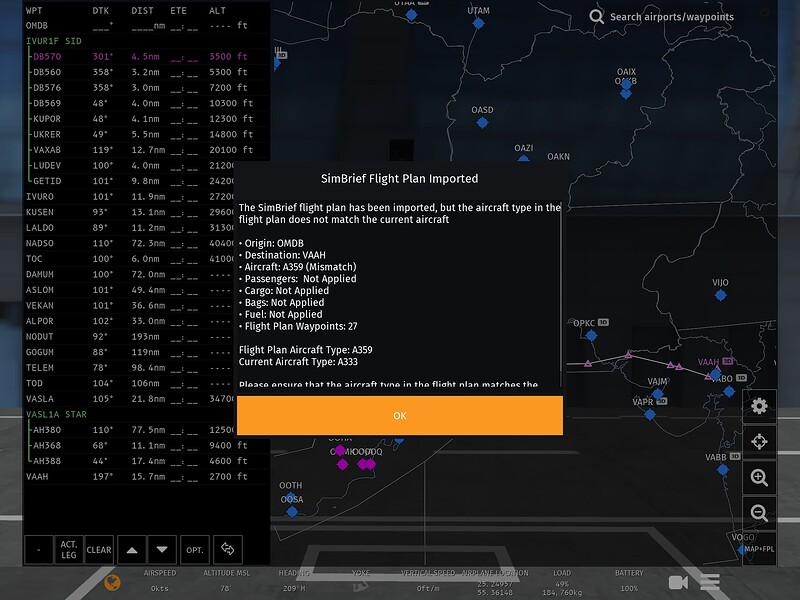Select the VASL1A STAR header row
Image resolution: width=800 pixels, height=600 pixels.
click(146, 414)
